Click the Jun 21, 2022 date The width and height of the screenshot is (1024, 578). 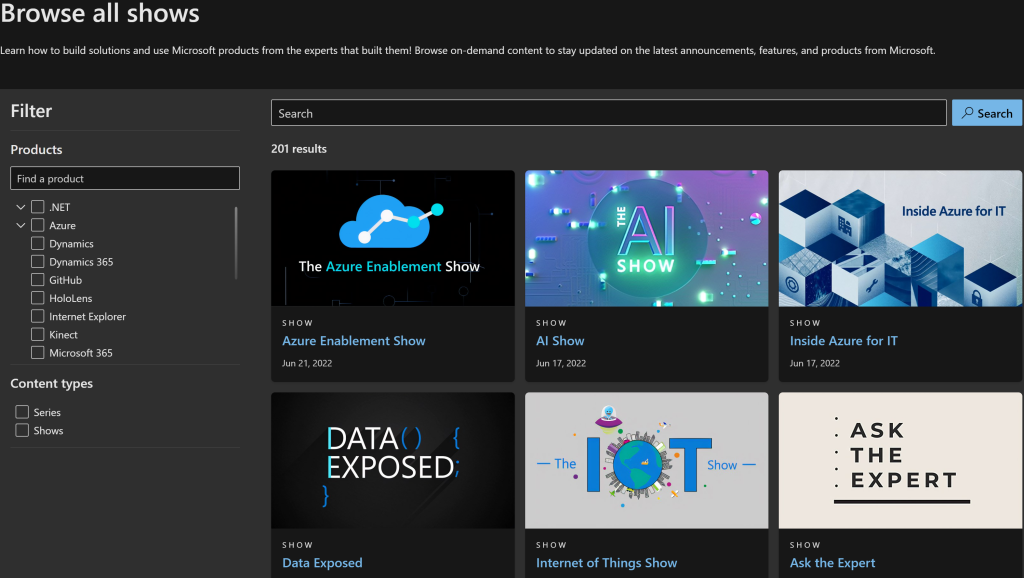307,363
